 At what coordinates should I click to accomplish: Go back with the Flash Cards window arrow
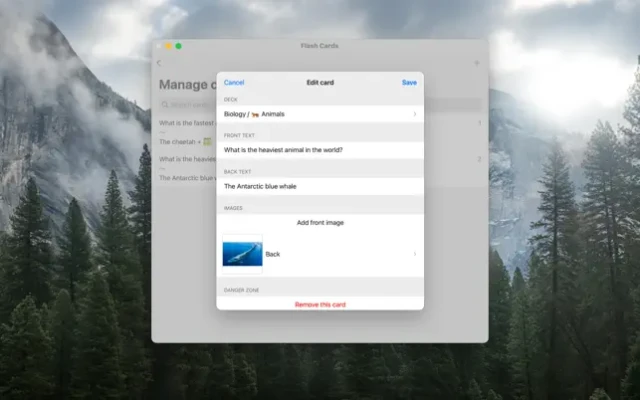[x=159, y=63]
